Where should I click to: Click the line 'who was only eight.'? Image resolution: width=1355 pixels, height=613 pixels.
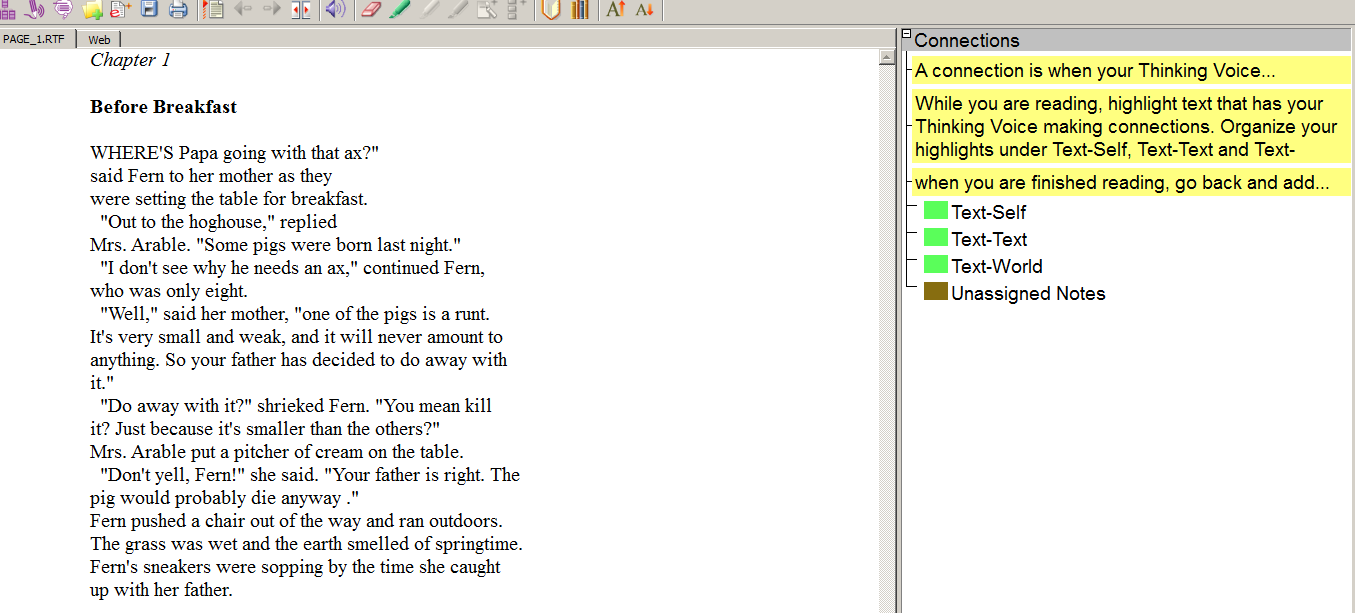tap(168, 291)
